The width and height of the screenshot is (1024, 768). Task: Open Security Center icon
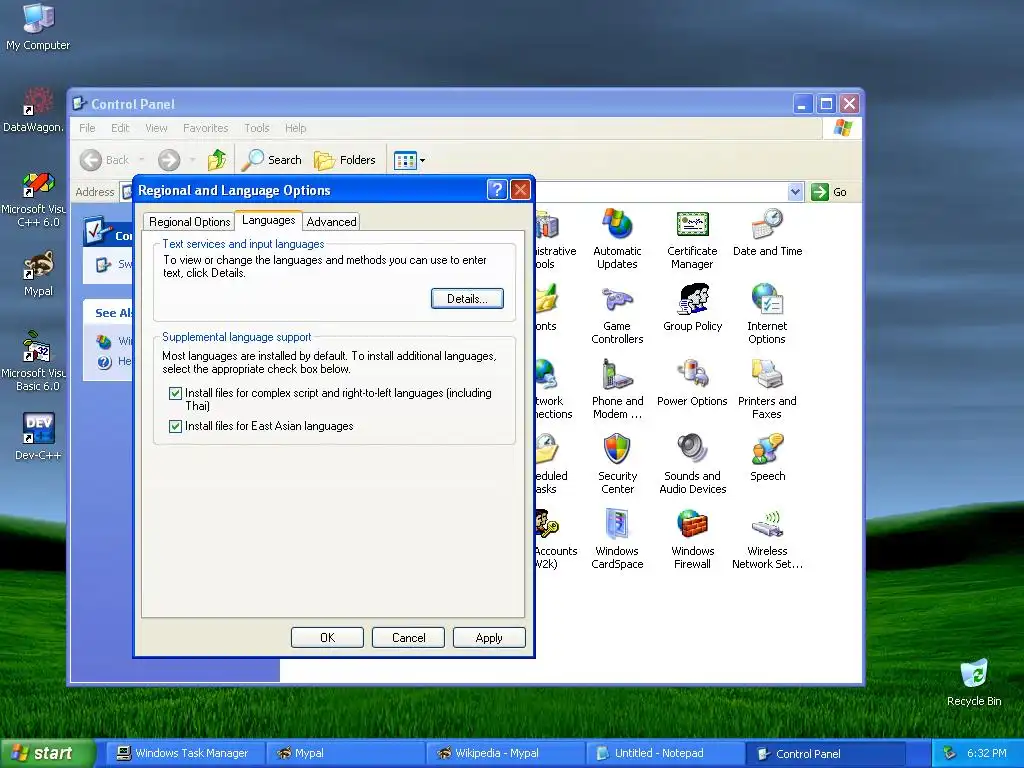pyautogui.click(x=617, y=464)
